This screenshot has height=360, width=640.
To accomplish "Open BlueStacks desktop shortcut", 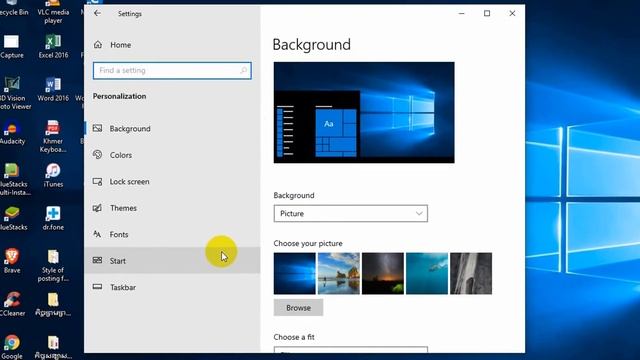I will (12, 218).
